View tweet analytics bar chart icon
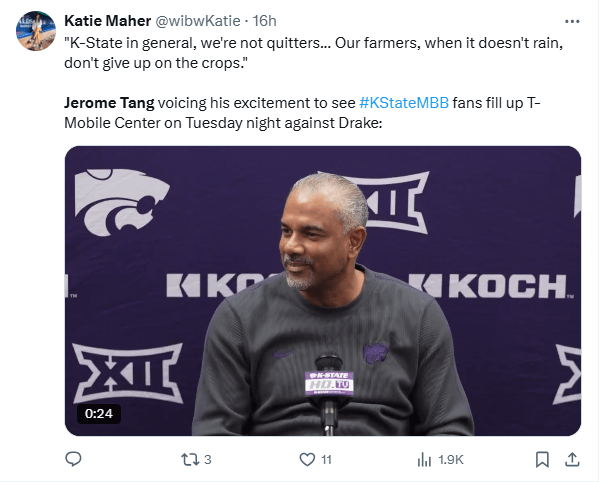The image size is (606, 482). coord(423,459)
